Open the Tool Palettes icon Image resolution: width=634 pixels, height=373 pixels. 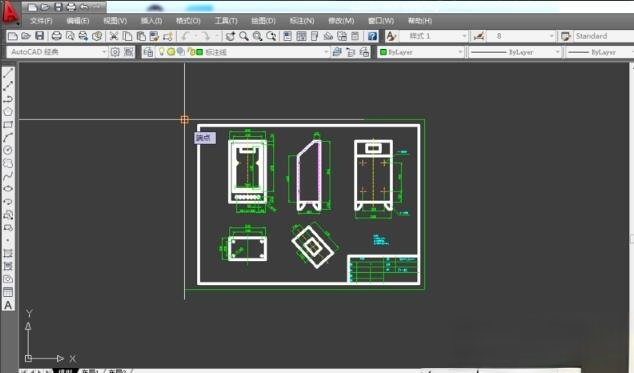pos(315,36)
